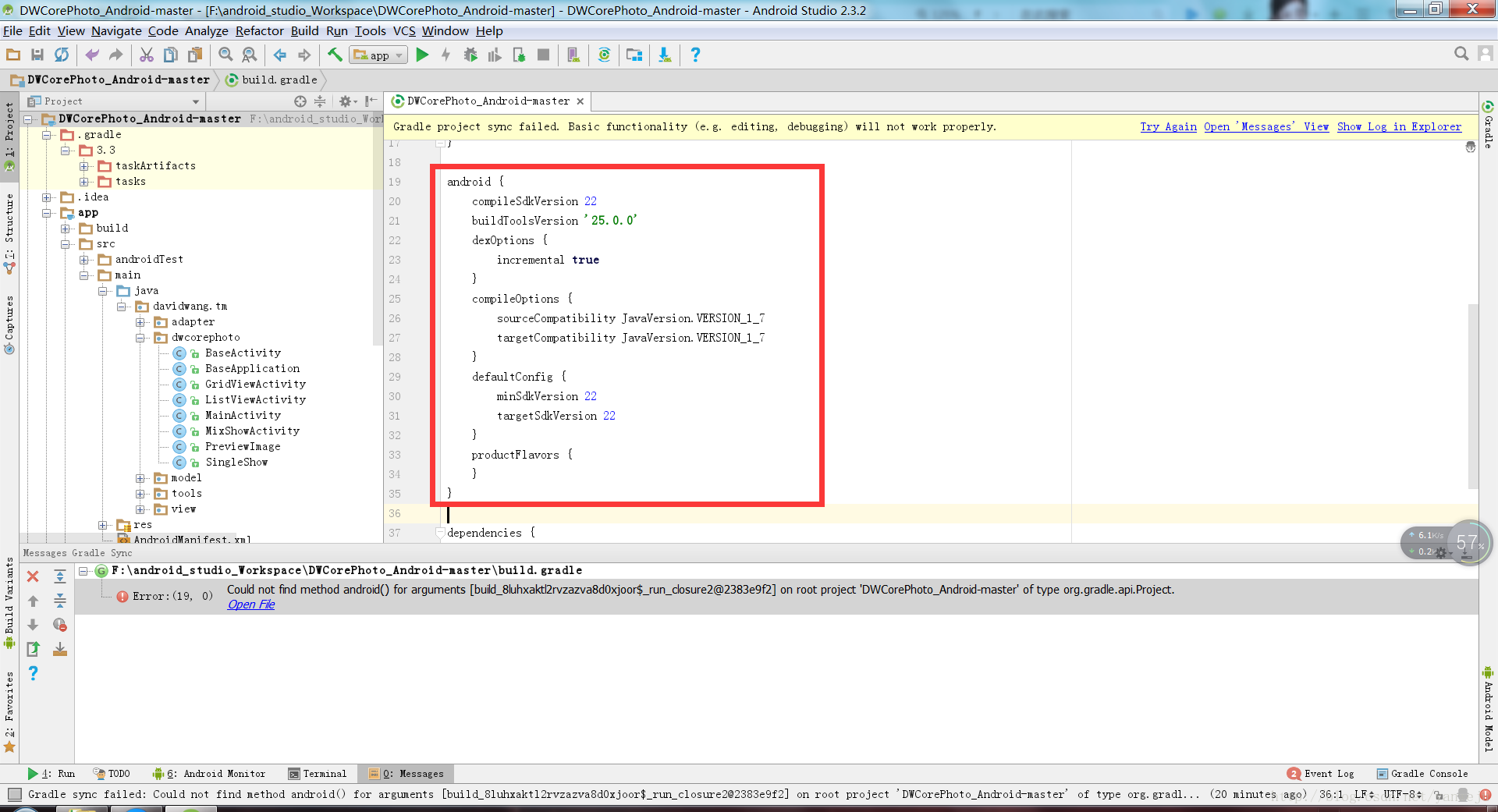The image size is (1498, 812).
Task: Click Export to text file icon in Messages
Action: coord(33,649)
